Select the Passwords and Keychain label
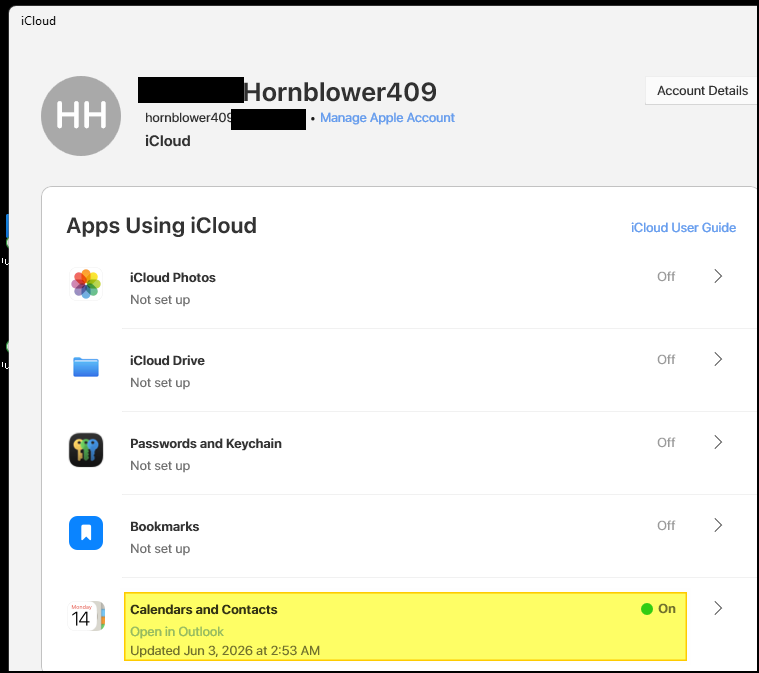 tap(206, 444)
